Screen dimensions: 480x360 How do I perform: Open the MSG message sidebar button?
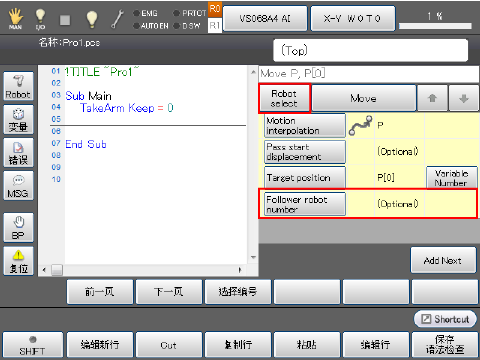click(x=18, y=186)
